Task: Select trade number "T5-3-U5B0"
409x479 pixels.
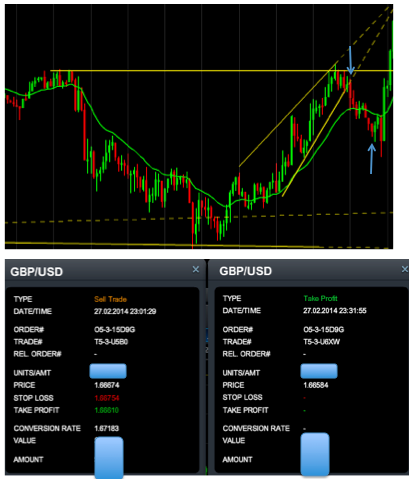Action: click(x=111, y=342)
